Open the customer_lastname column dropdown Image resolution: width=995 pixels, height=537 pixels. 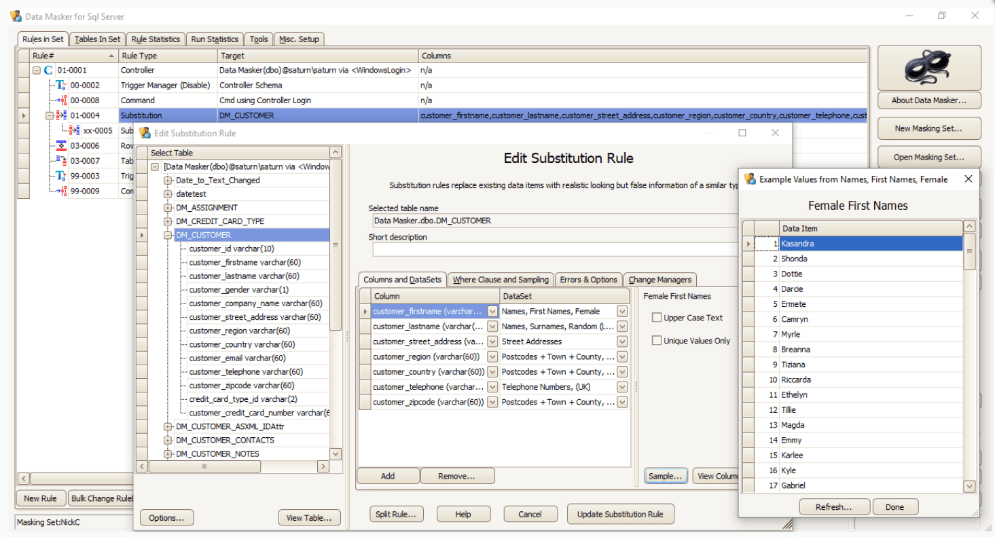tap(492, 326)
